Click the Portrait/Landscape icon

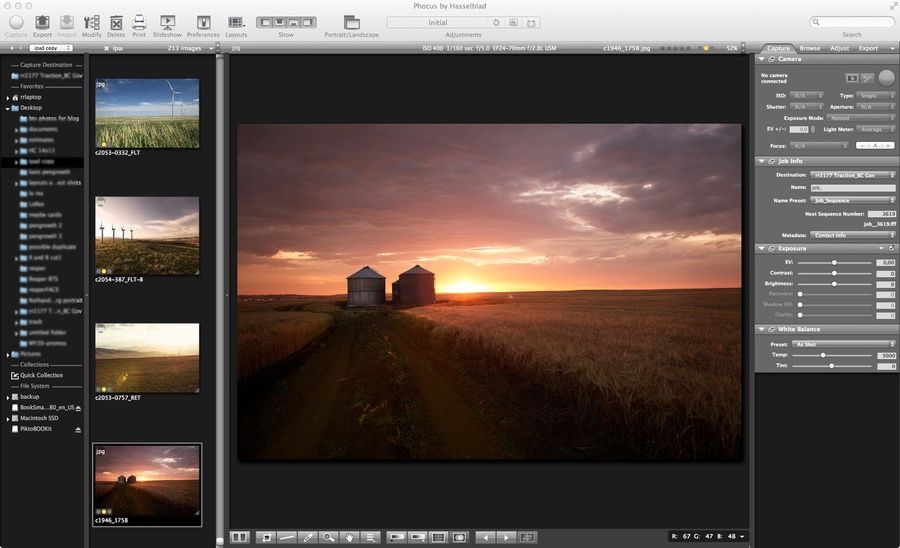tap(351, 22)
